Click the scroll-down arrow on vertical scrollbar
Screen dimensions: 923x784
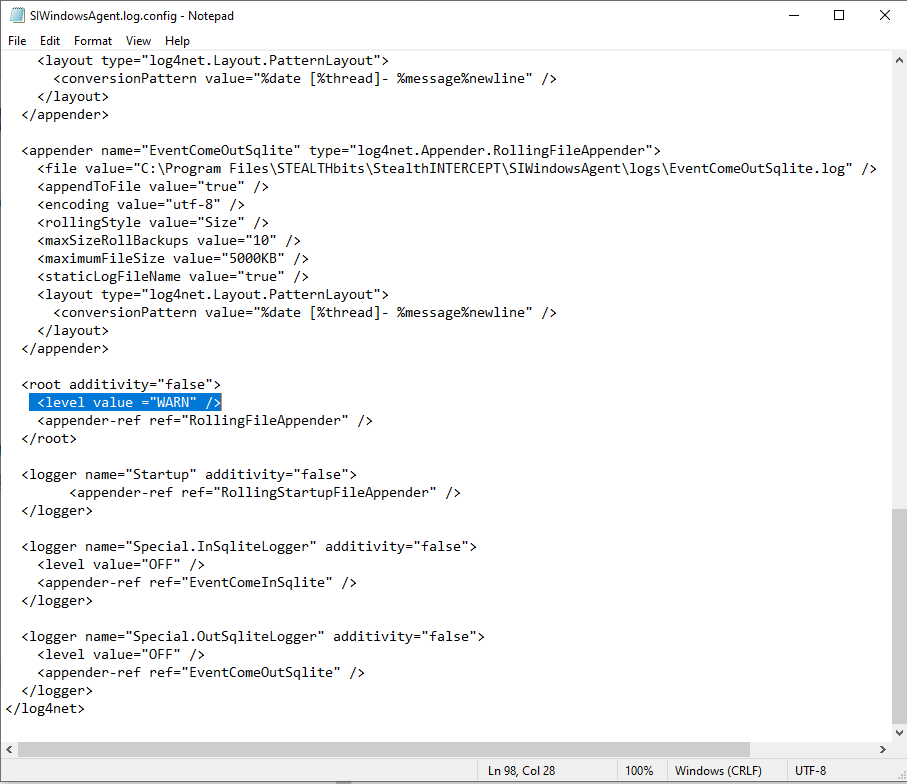click(900, 733)
